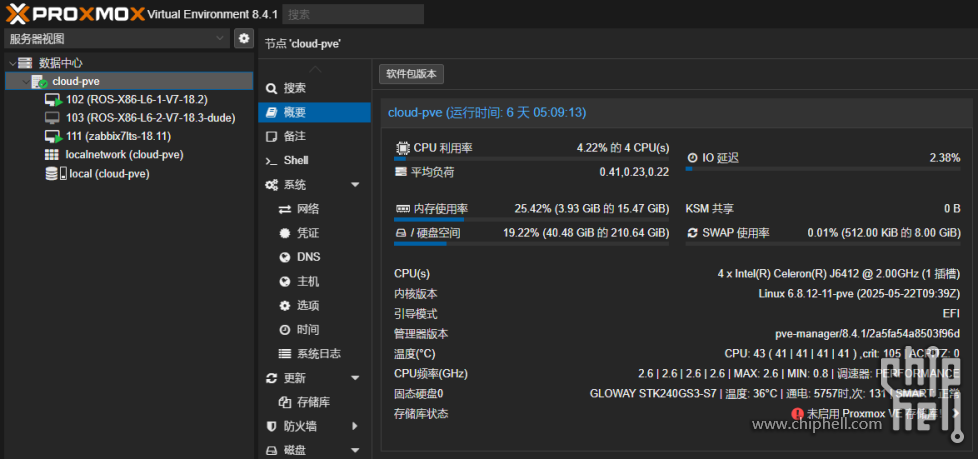Select the kernel version Linux 6.8.12-11-pve text
Viewport: 978px width, 459px height.
click(859, 293)
